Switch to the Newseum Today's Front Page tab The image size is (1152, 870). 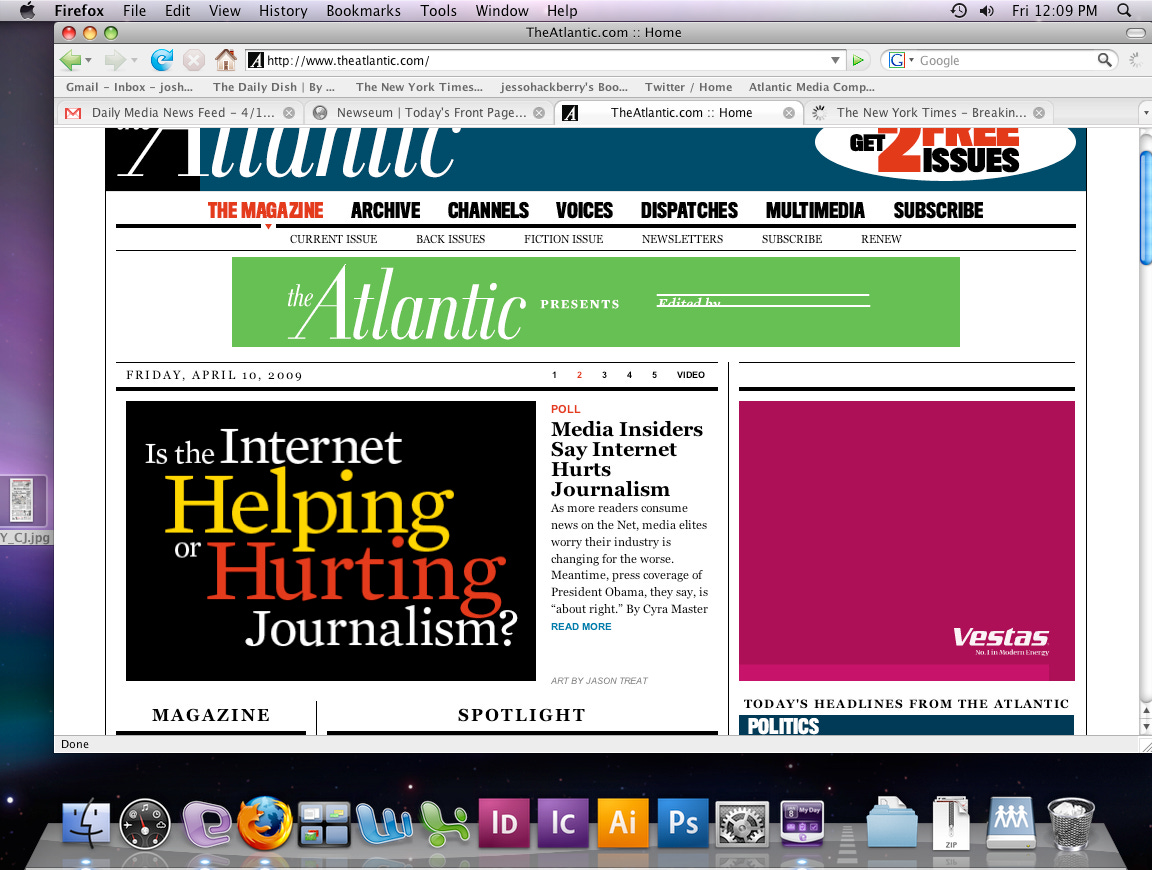click(x=431, y=112)
